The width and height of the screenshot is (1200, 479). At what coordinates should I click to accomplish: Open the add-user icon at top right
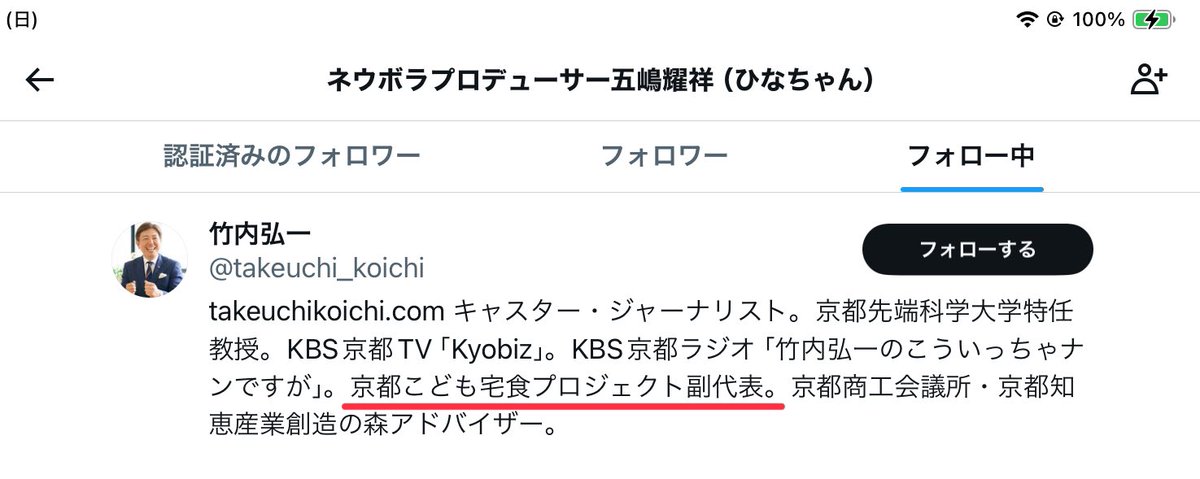1149,81
